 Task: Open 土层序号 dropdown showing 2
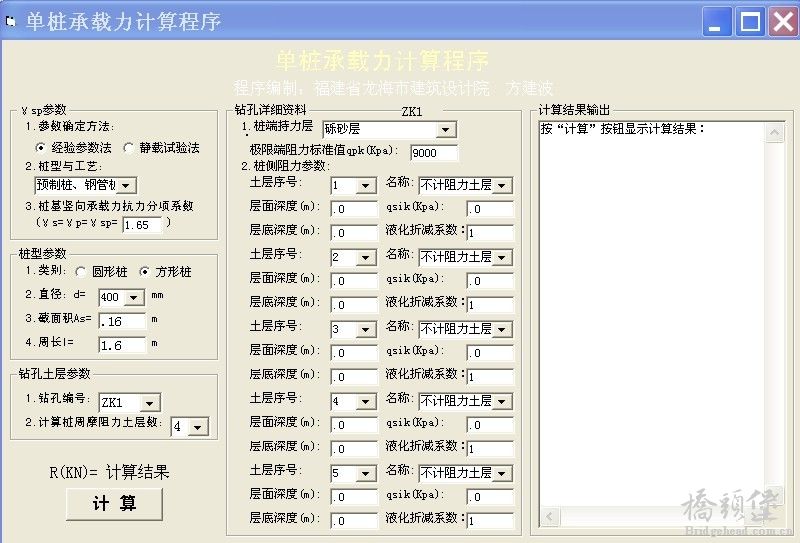366,257
